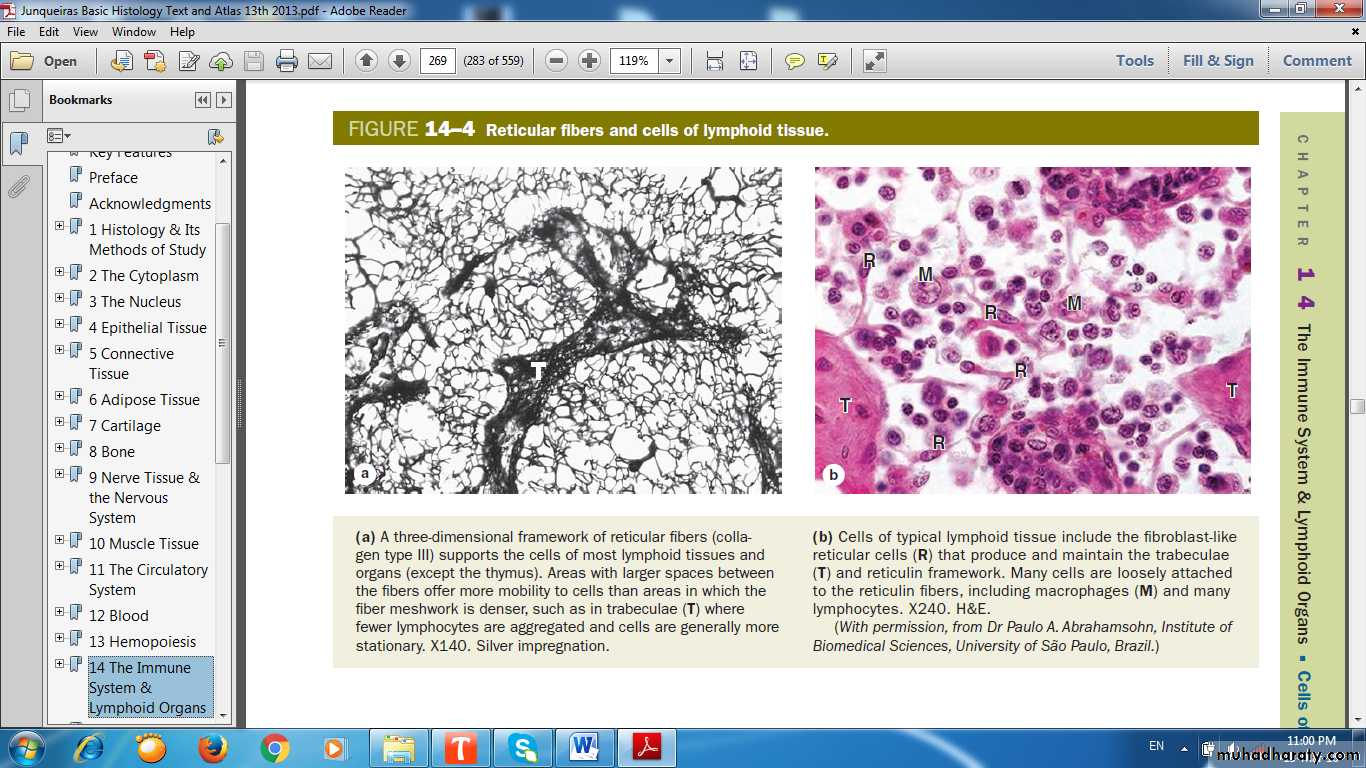Click the Print file icon

[x=287, y=61]
